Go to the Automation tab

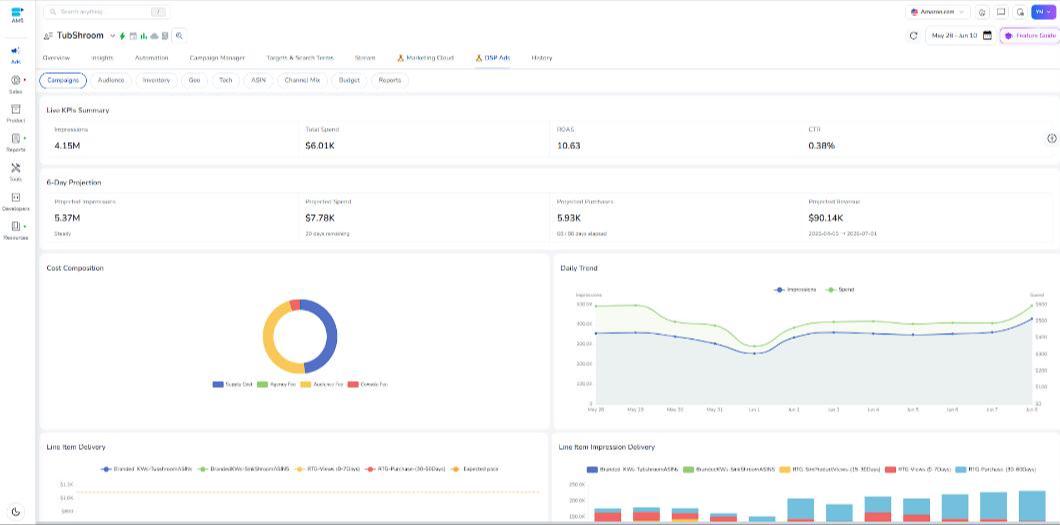tap(151, 58)
